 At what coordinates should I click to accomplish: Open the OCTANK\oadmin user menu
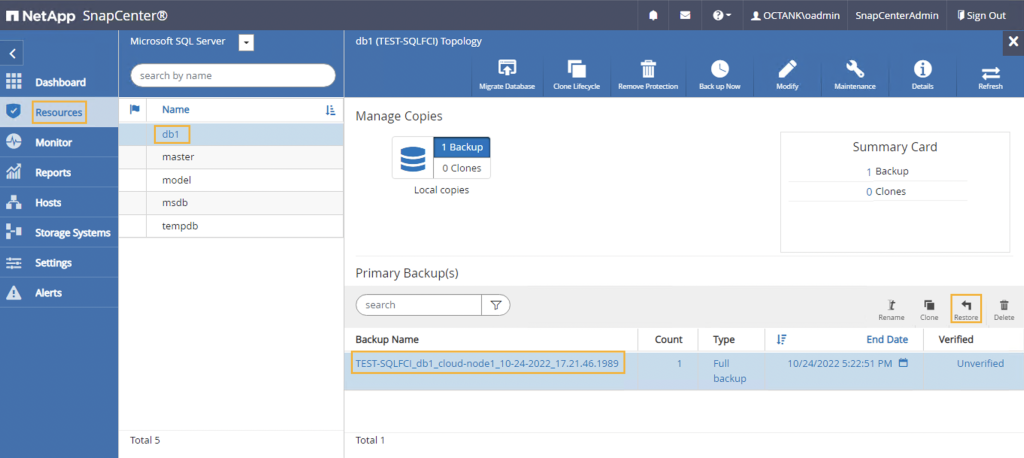[794, 16]
